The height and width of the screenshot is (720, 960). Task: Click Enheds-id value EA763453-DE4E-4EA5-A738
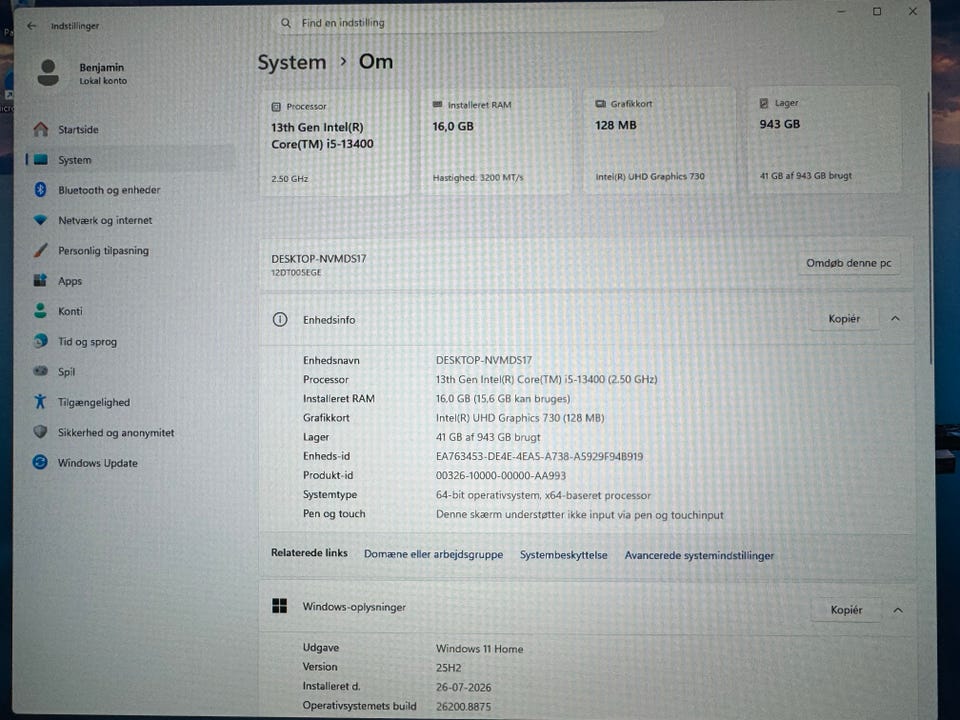pos(539,456)
